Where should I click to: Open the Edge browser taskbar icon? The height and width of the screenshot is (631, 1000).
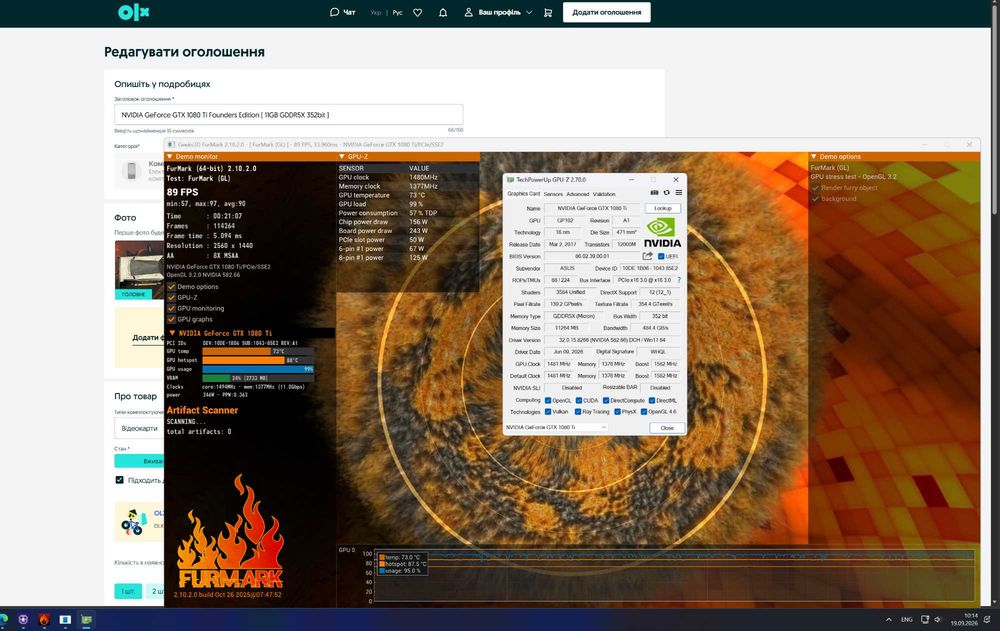(x=3, y=619)
